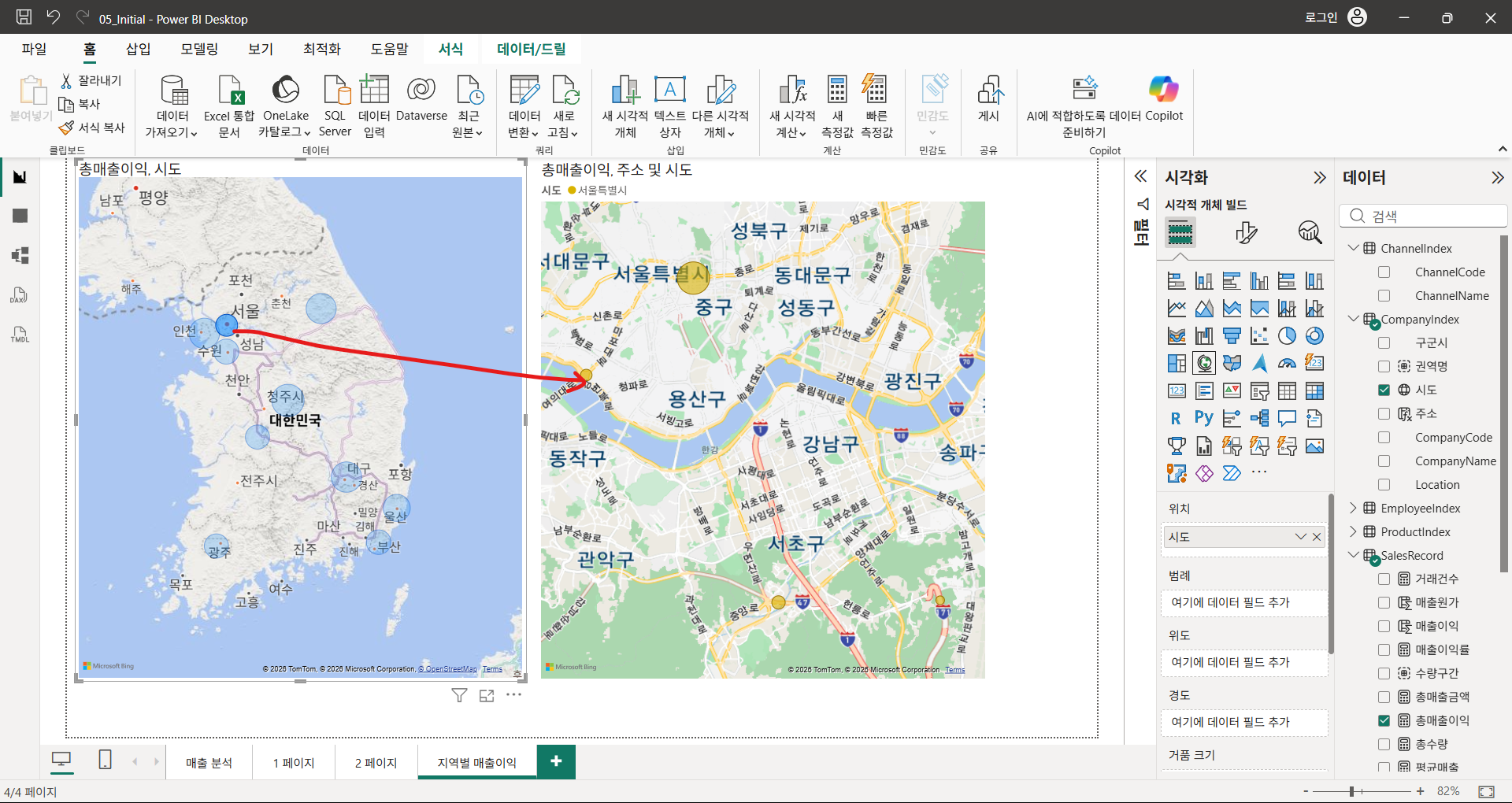The image size is (1512, 803).
Task: Open the DAX query view in left sidebar
Action: coord(20,295)
